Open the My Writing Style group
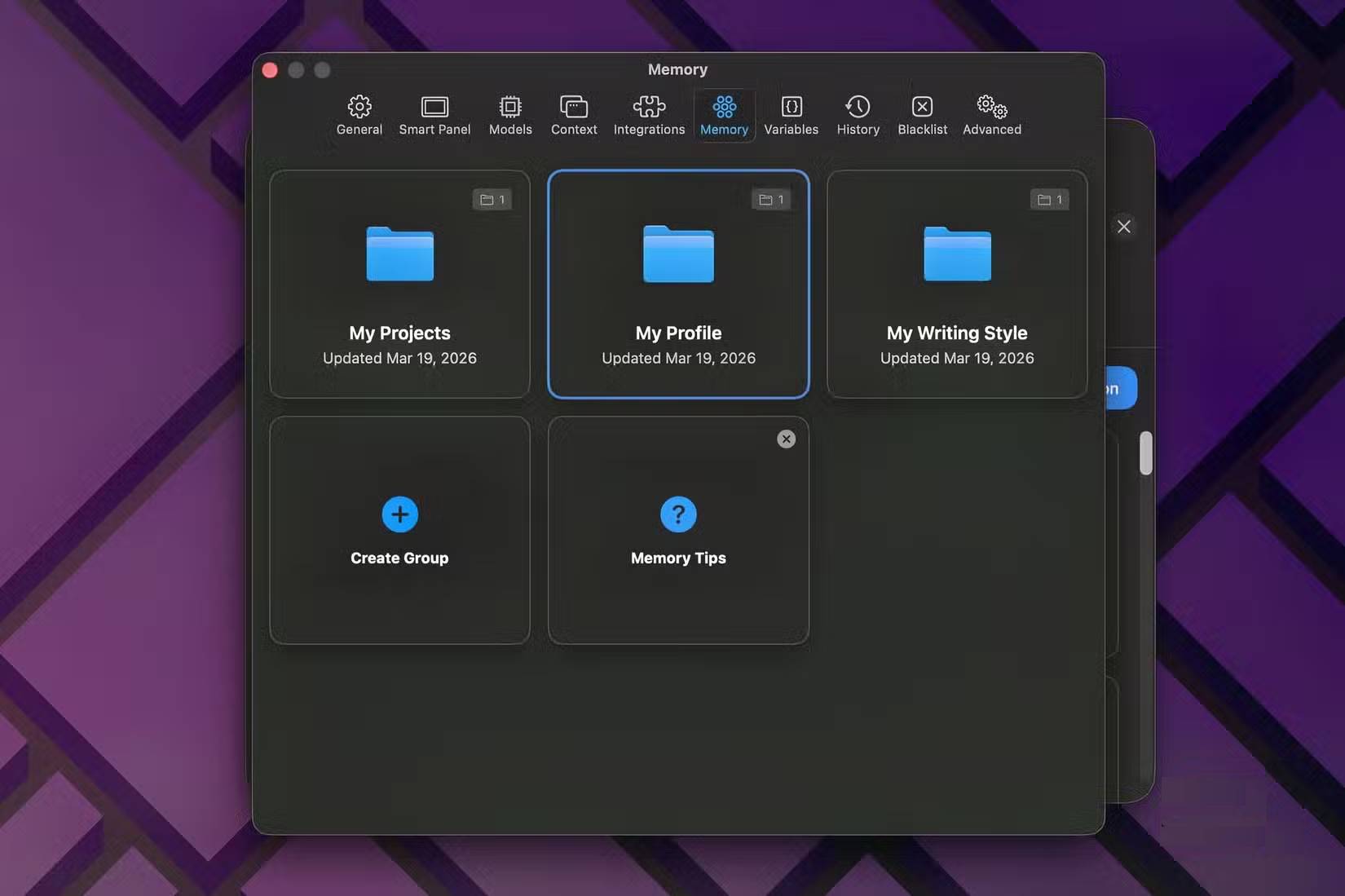Screen dimensions: 1345x896 click(957, 284)
